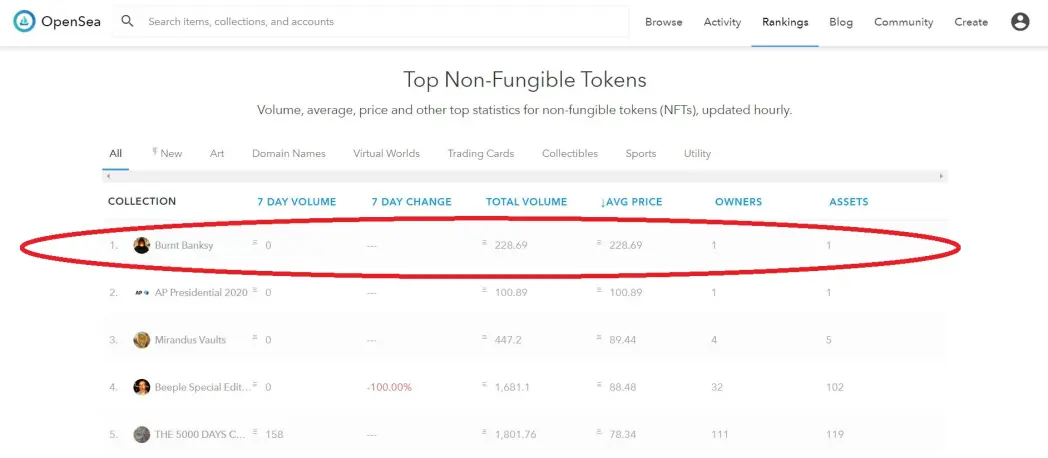This screenshot has width=1048, height=458.
Task: Click the AP Presidential 2020 collection logo
Action: pos(142,292)
